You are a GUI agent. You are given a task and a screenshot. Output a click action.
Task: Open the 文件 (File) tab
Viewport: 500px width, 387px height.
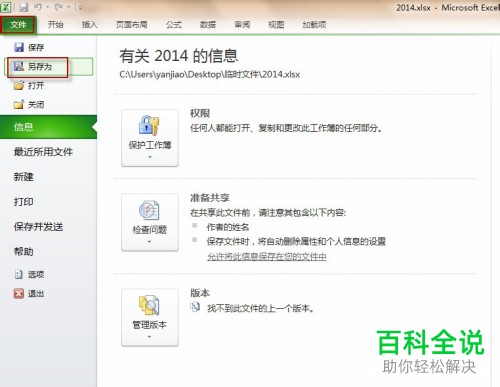(18, 25)
